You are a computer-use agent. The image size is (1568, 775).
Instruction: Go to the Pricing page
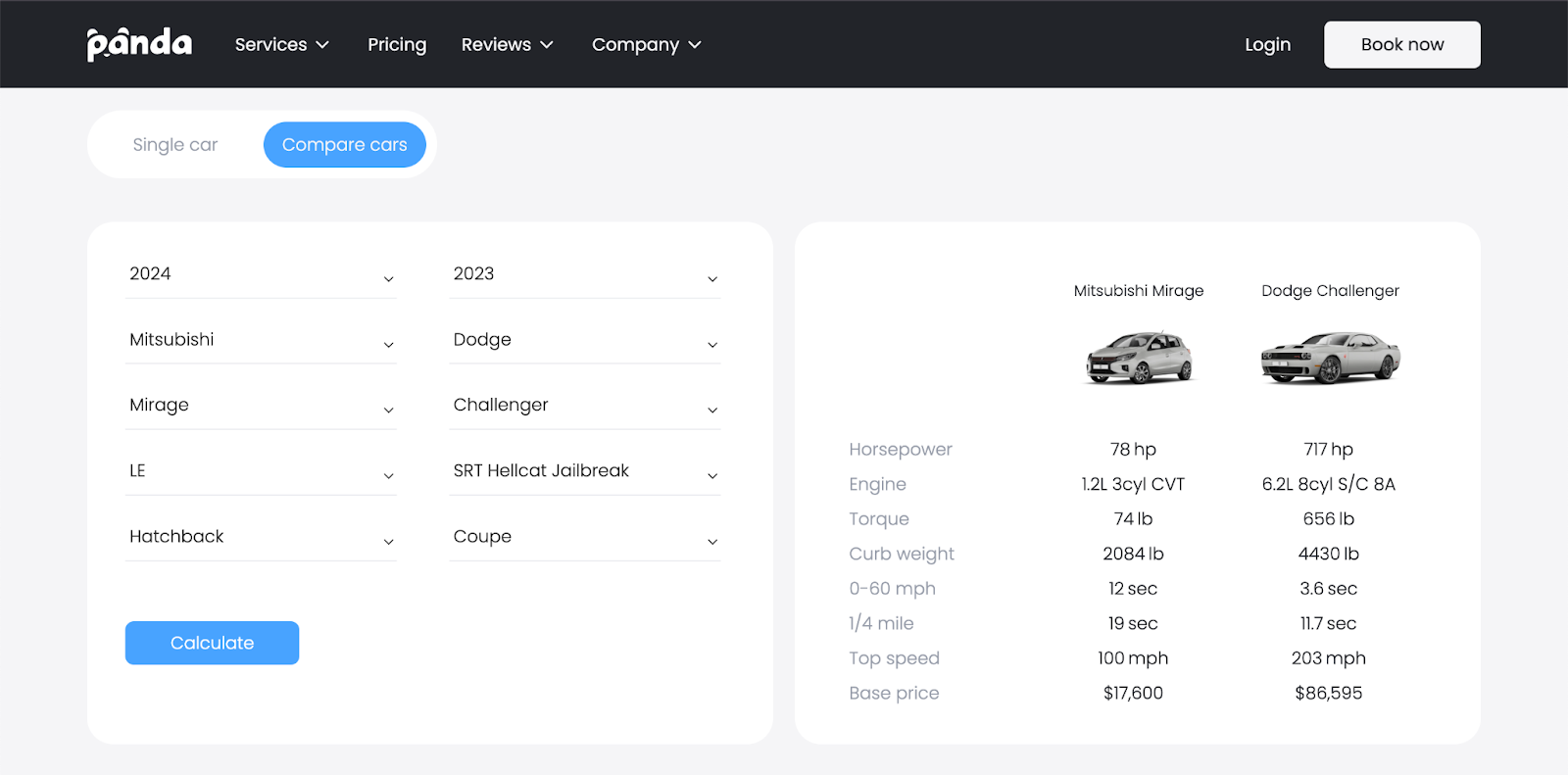(397, 45)
